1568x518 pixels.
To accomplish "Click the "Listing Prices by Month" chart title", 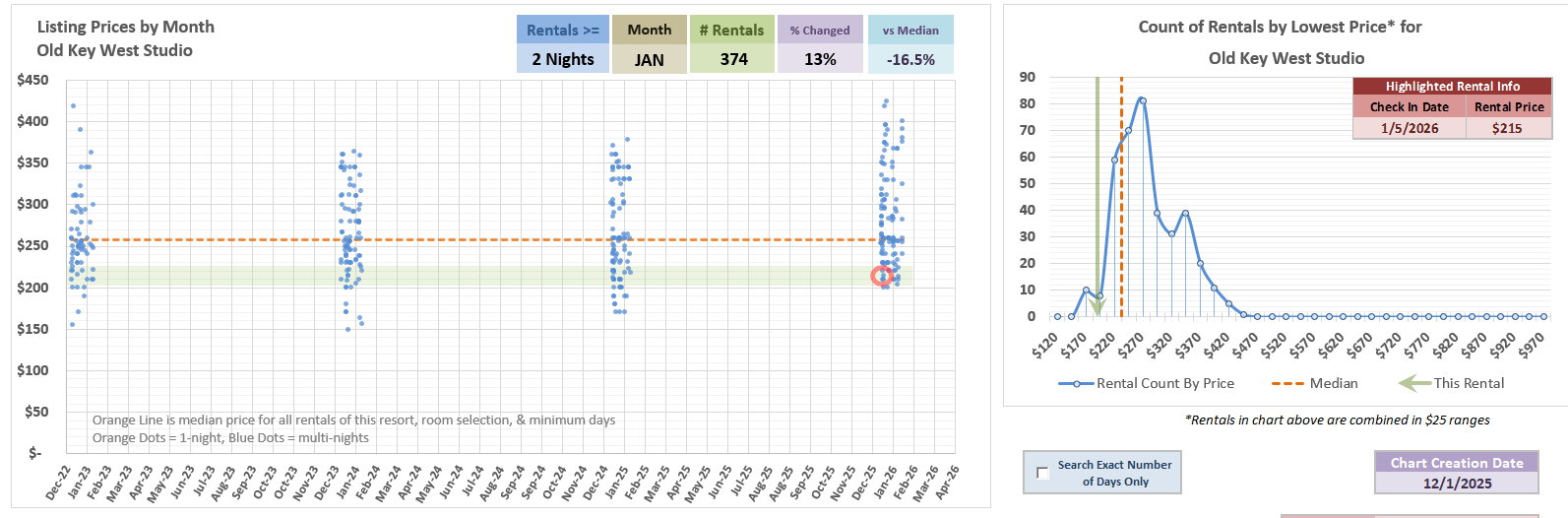I will click(x=125, y=27).
